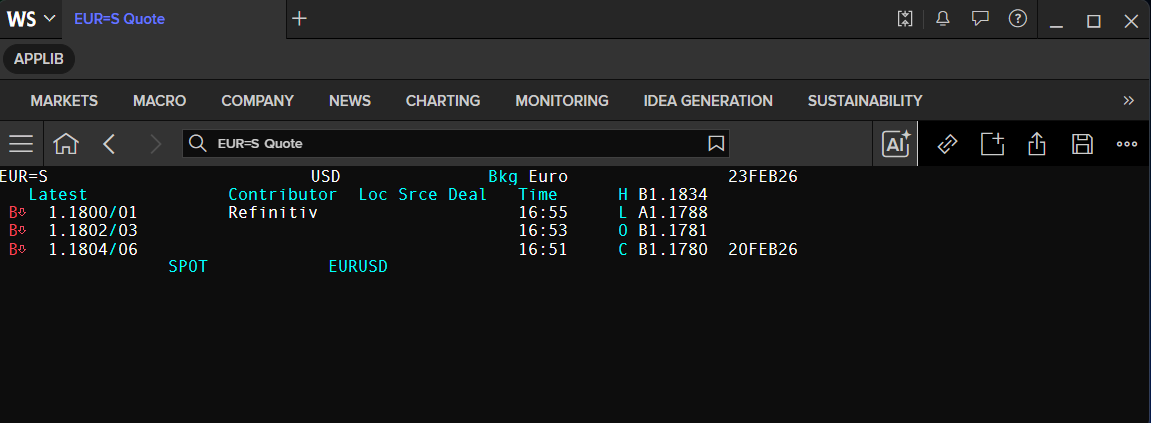Open the MACRO menu

coord(159,101)
